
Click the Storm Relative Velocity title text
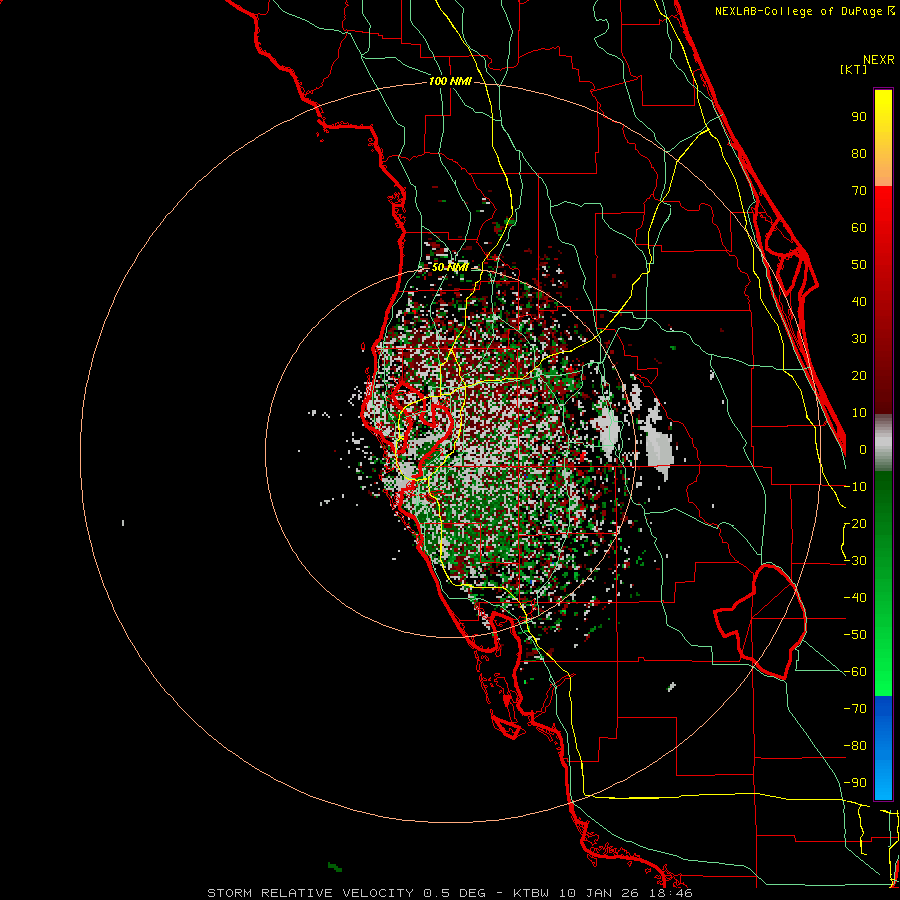pyautogui.click(x=450, y=893)
